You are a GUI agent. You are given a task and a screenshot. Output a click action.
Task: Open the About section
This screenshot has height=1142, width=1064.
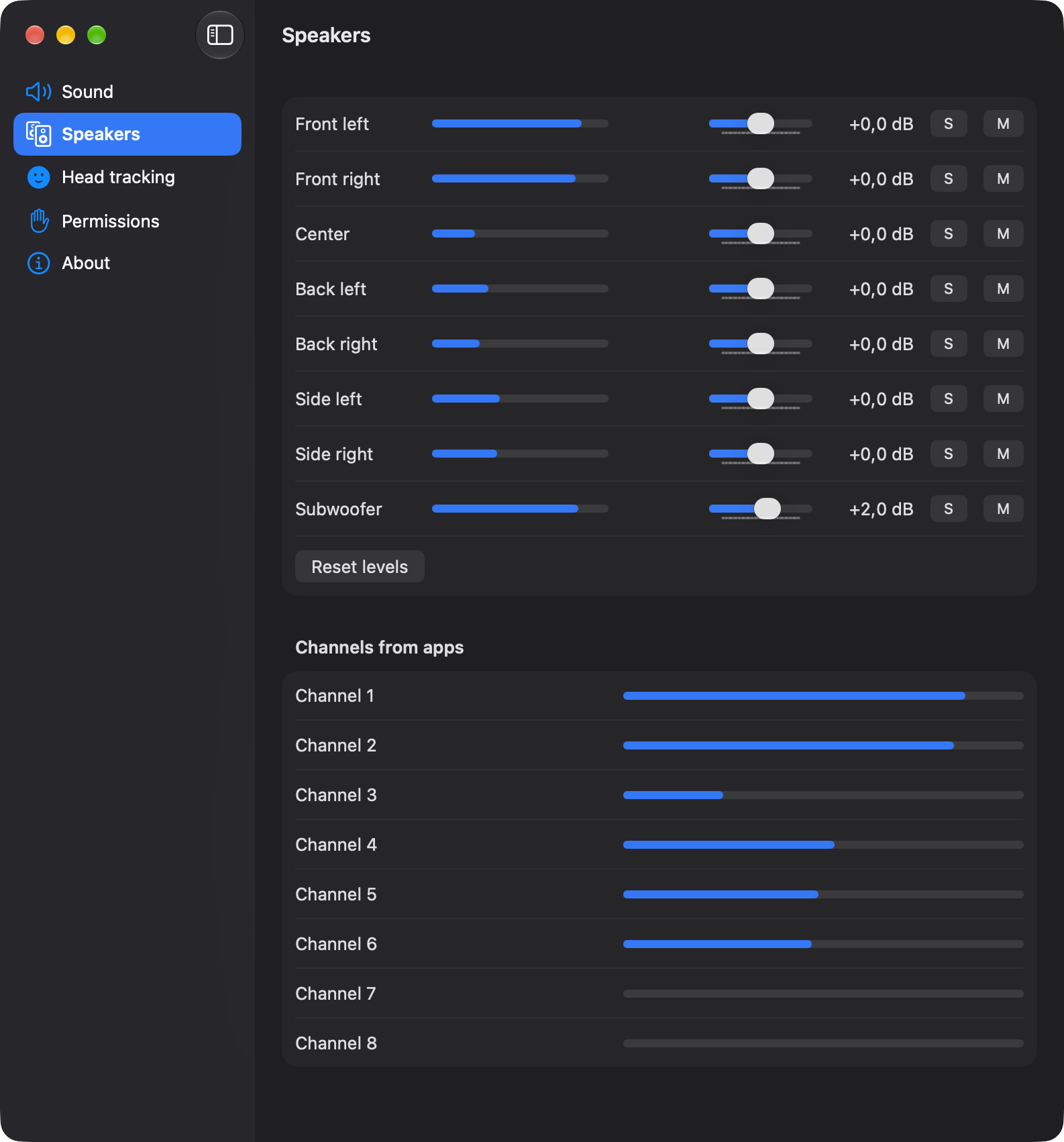(127, 263)
